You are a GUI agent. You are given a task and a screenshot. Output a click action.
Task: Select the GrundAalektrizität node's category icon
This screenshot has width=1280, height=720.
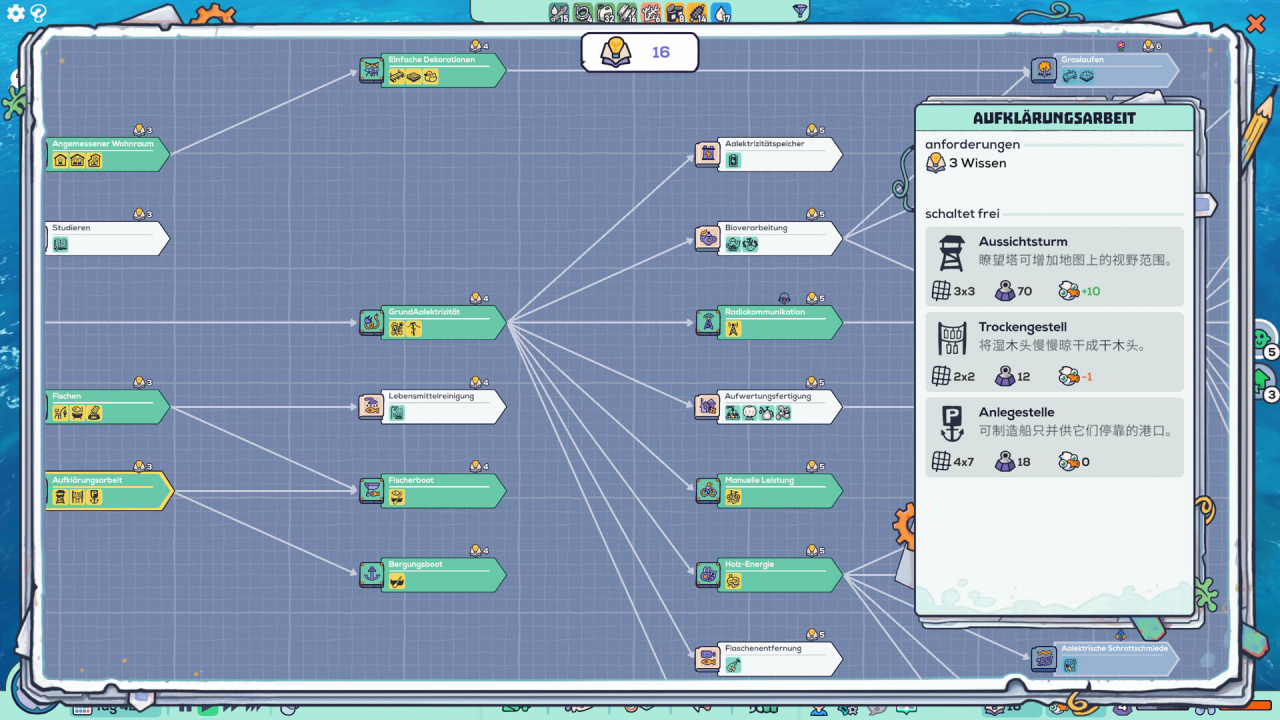[371, 322]
